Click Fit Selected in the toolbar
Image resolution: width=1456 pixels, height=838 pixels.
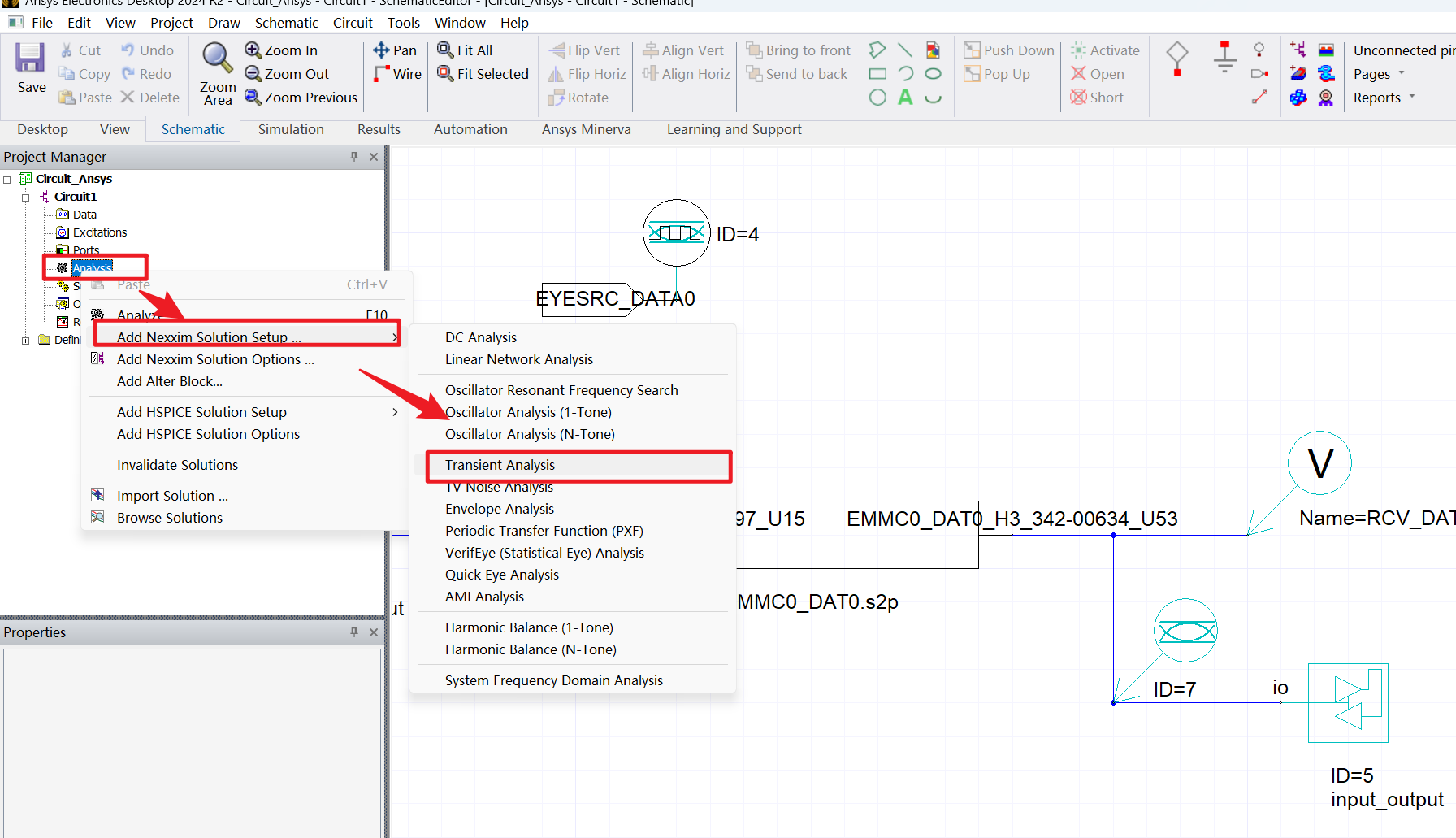click(x=483, y=74)
